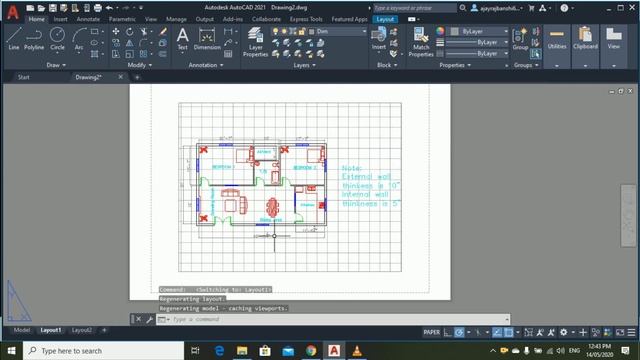Expand the Annotation panel
This screenshot has height=360, width=640.
pyautogui.click(x=206, y=65)
